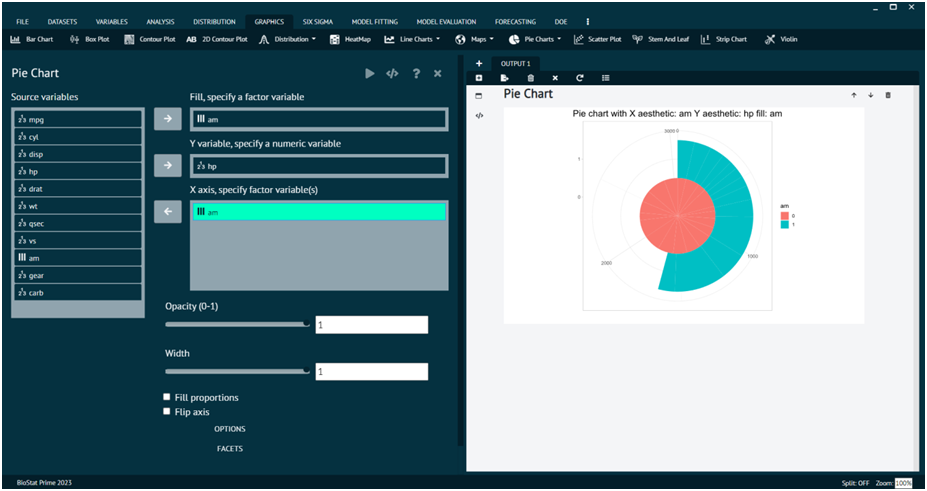This screenshot has height=491, width=927.
Task: Switch to the ANALYSIS tab
Action: (x=160, y=22)
